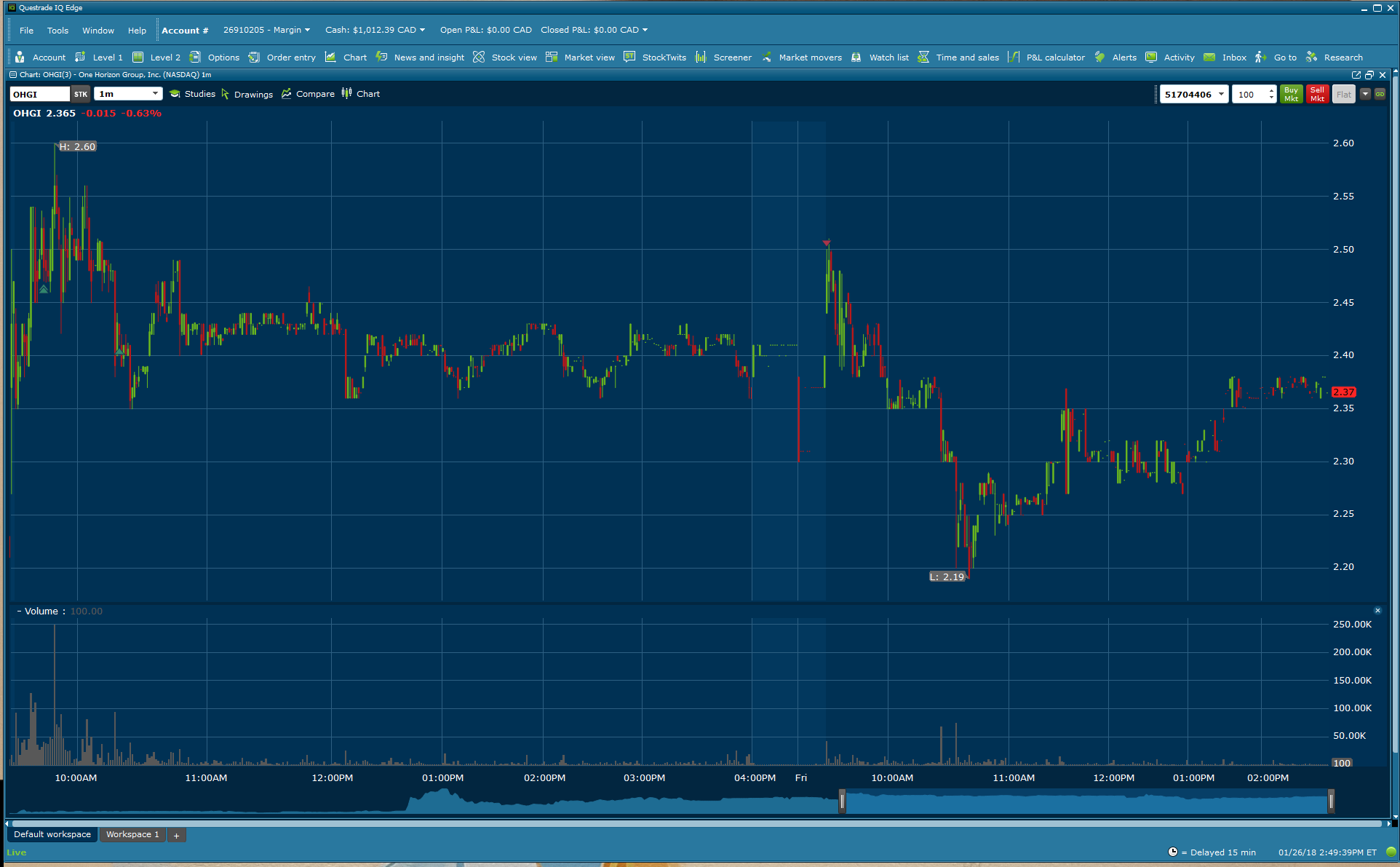This screenshot has height=867, width=1400.
Task: Toggle the chart symbol link icon
Action: [1380, 94]
